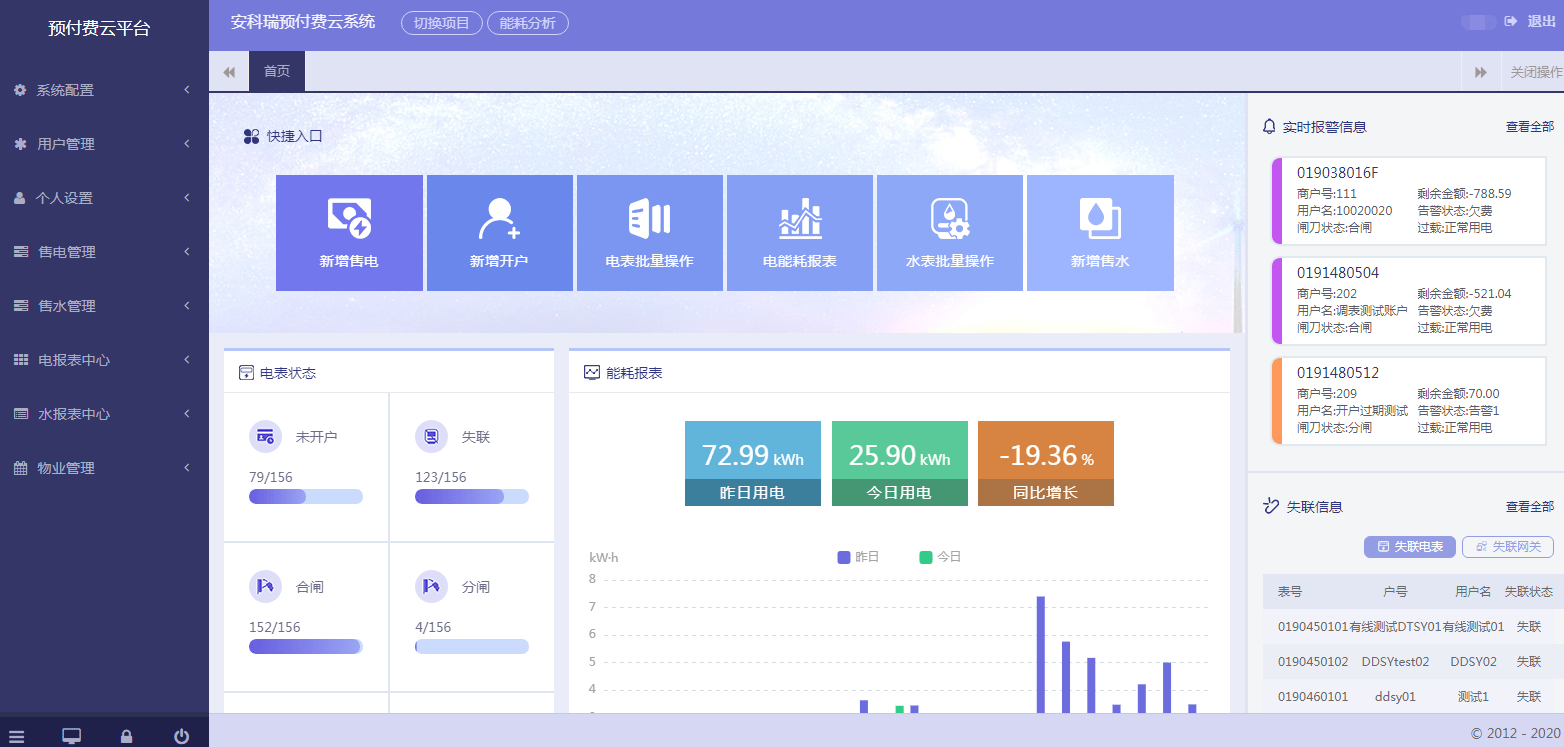The height and width of the screenshot is (747, 1564).
Task: Click the 合闸 152/156 progress bar
Action: tap(306, 647)
